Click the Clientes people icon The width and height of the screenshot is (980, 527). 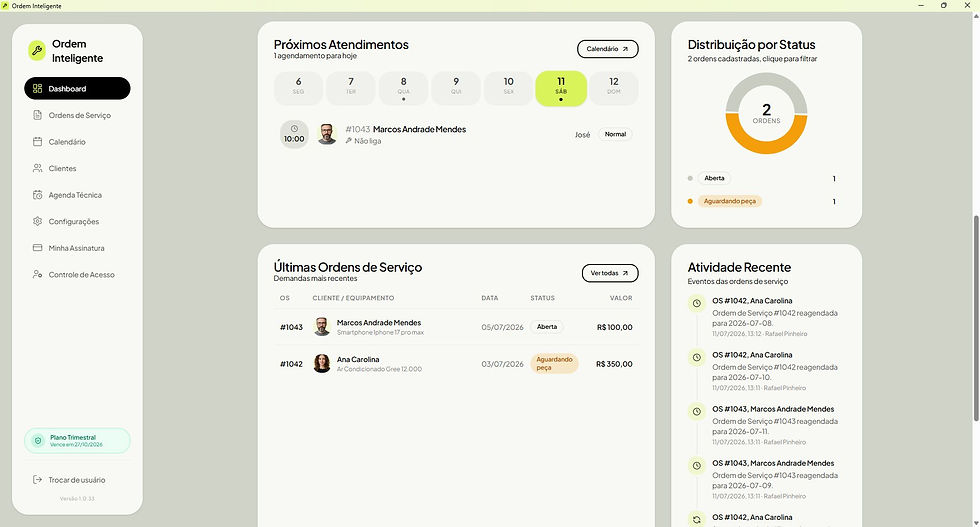click(38, 168)
